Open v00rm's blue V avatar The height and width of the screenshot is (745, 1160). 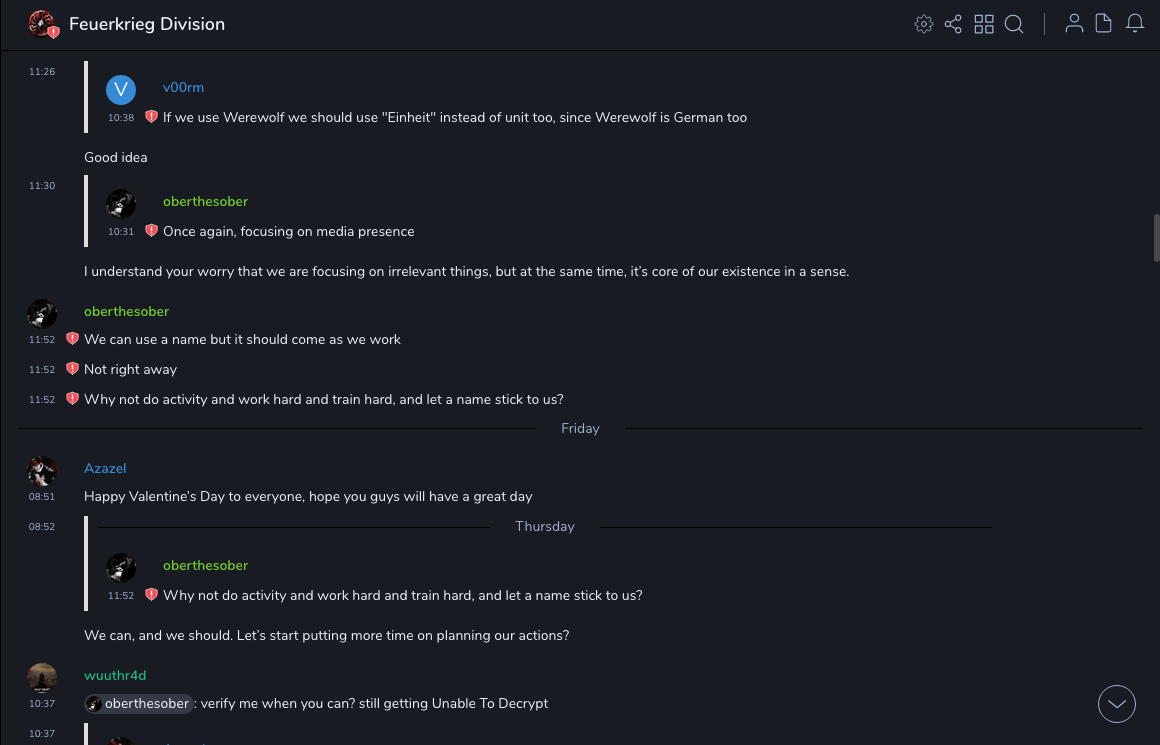[121, 90]
